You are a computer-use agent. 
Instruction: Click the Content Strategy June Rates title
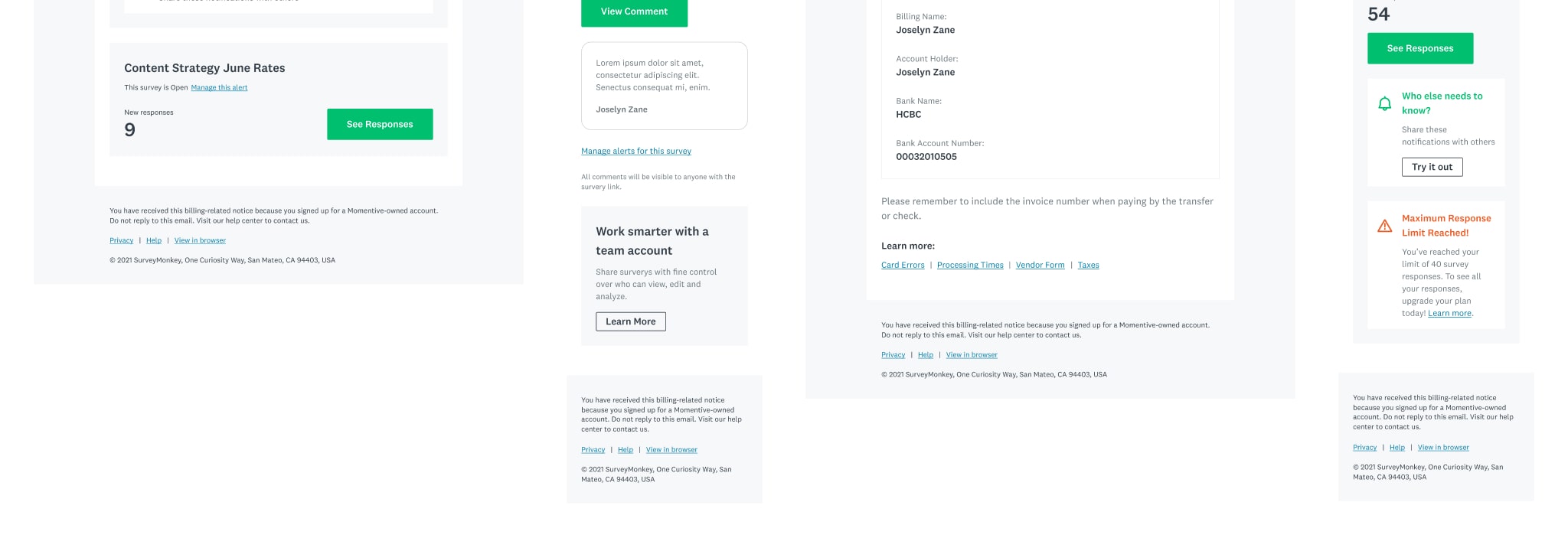click(204, 68)
